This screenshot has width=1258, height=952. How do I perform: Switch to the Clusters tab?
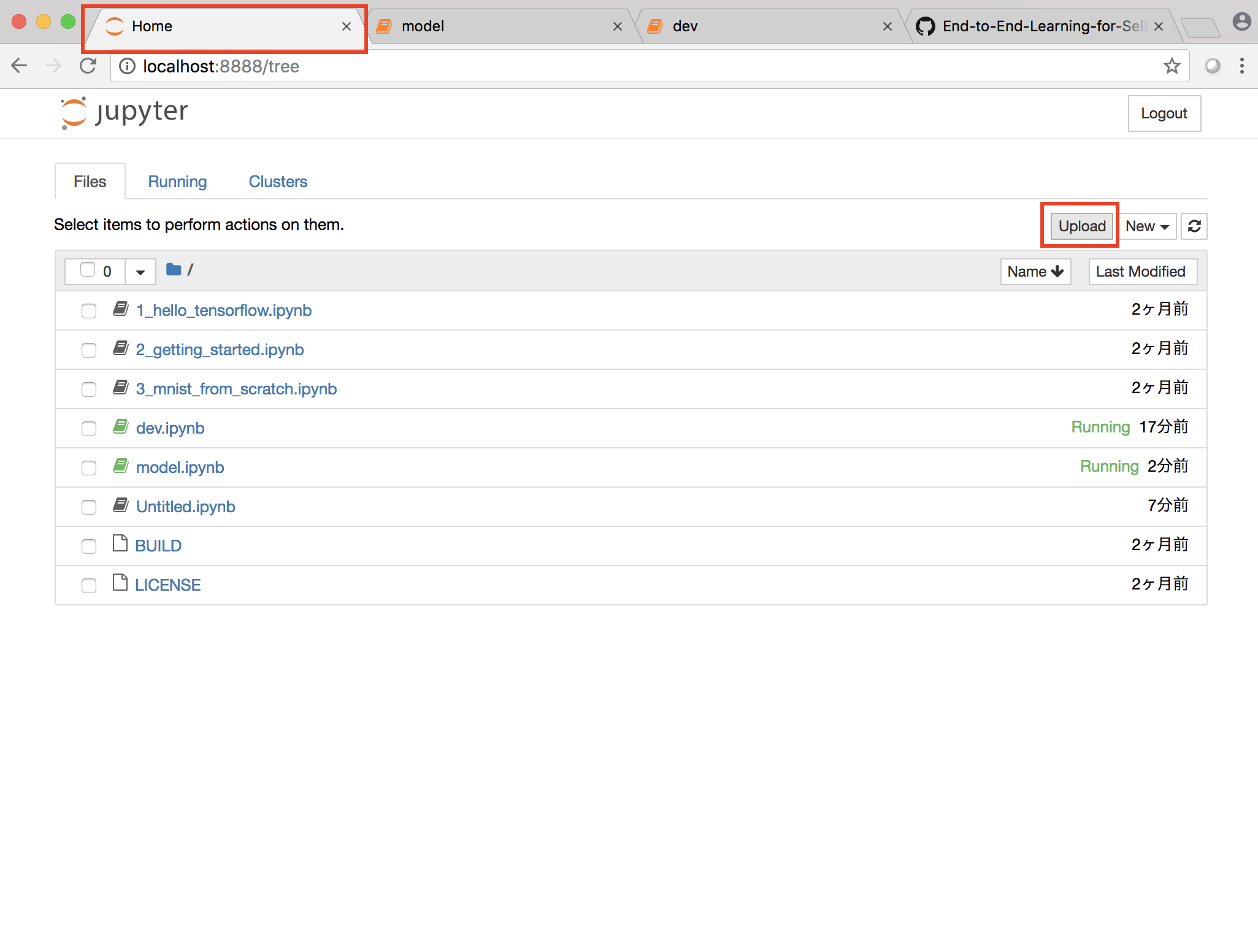pos(278,182)
